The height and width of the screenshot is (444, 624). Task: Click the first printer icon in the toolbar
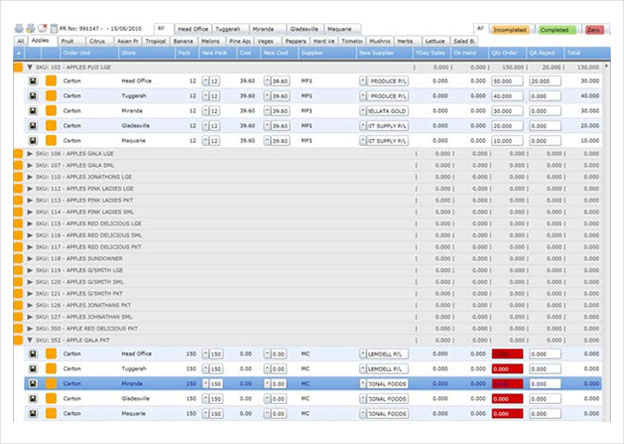click(19, 29)
